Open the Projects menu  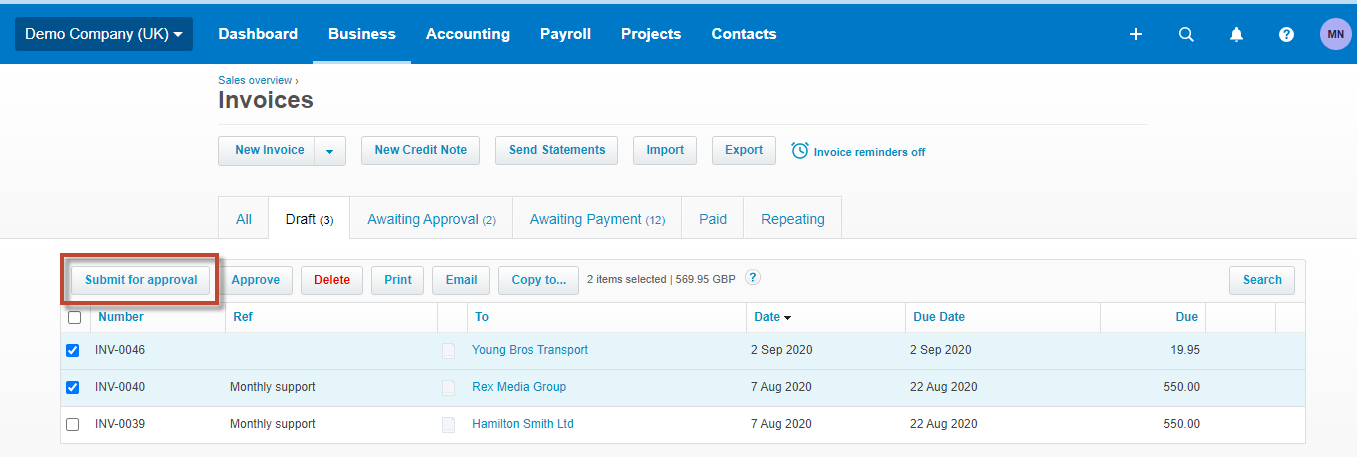pos(651,34)
